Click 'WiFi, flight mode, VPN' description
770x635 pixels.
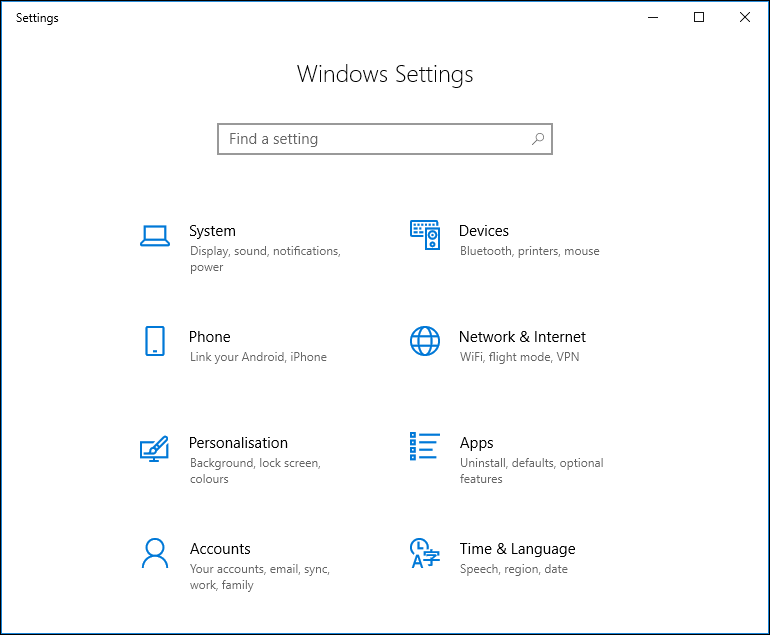click(520, 357)
